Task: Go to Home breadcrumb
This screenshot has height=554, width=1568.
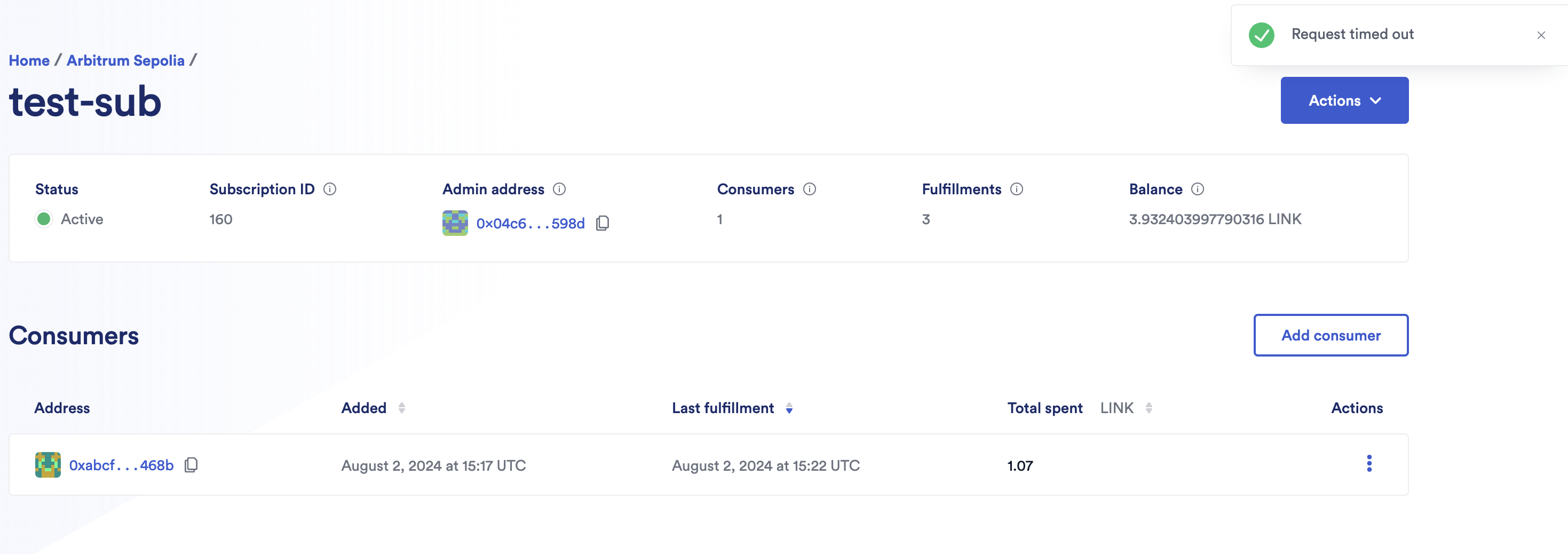Action: 29,60
